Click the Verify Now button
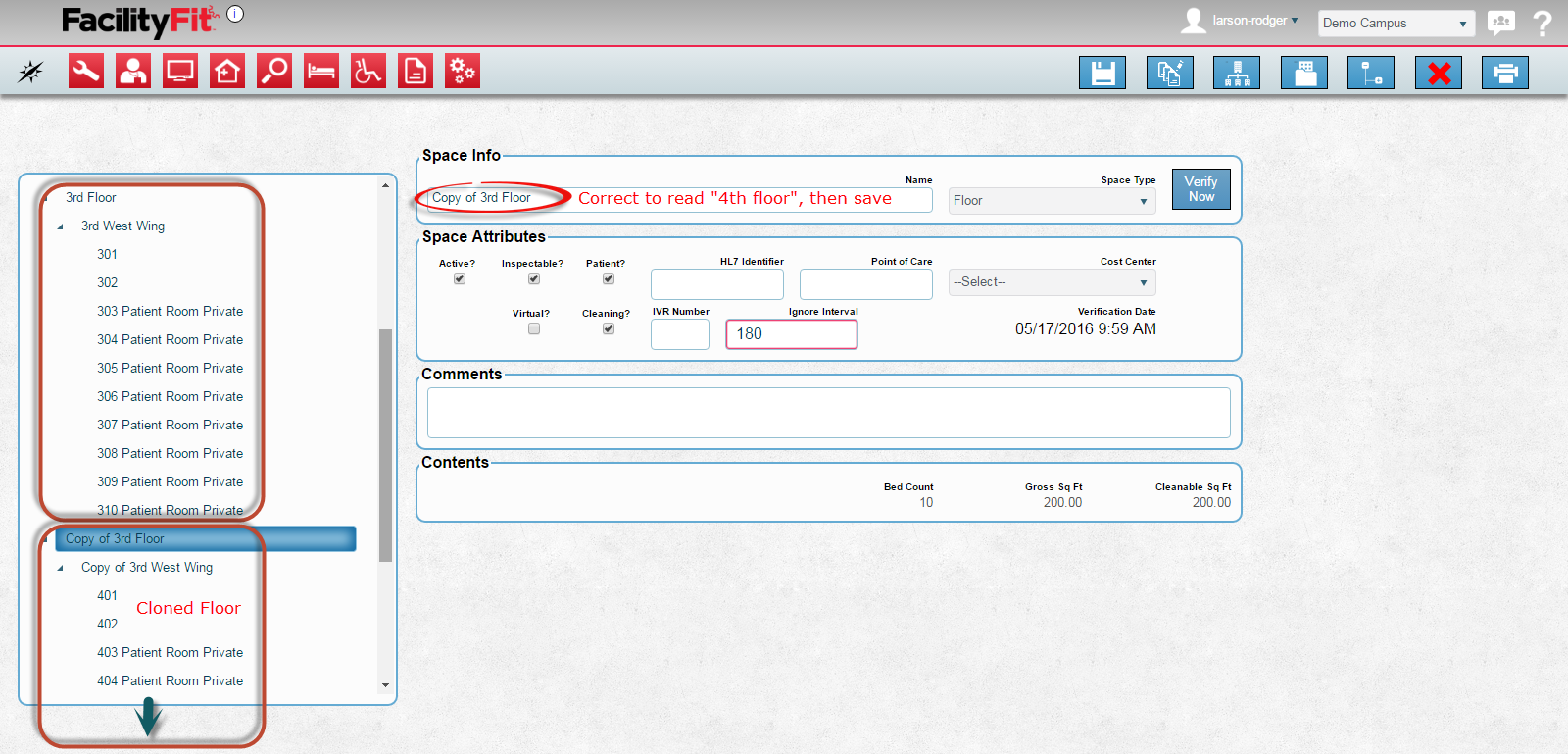The width and height of the screenshot is (1568, 754). tap(1200, 189)
